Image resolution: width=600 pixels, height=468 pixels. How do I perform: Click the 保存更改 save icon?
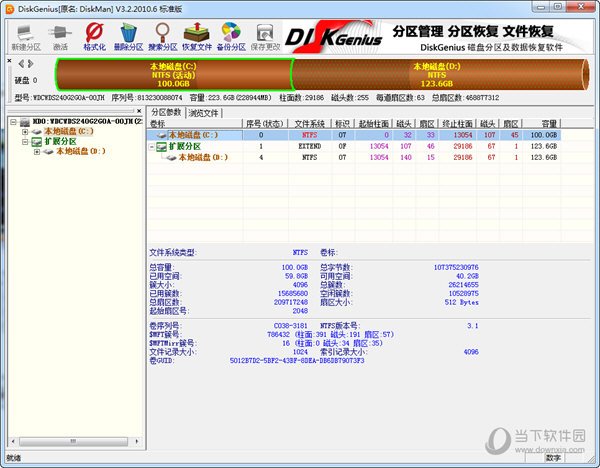click(265, 37)
